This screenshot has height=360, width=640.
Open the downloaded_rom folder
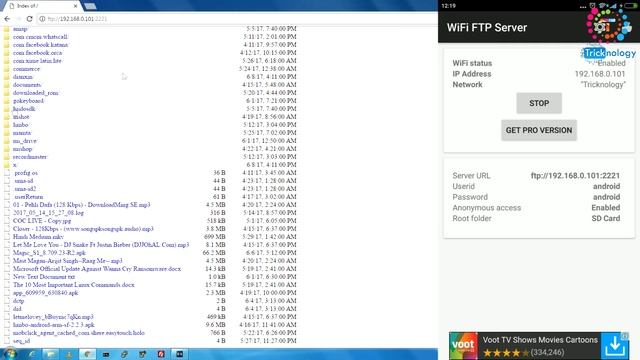click(x=36, y=93)
